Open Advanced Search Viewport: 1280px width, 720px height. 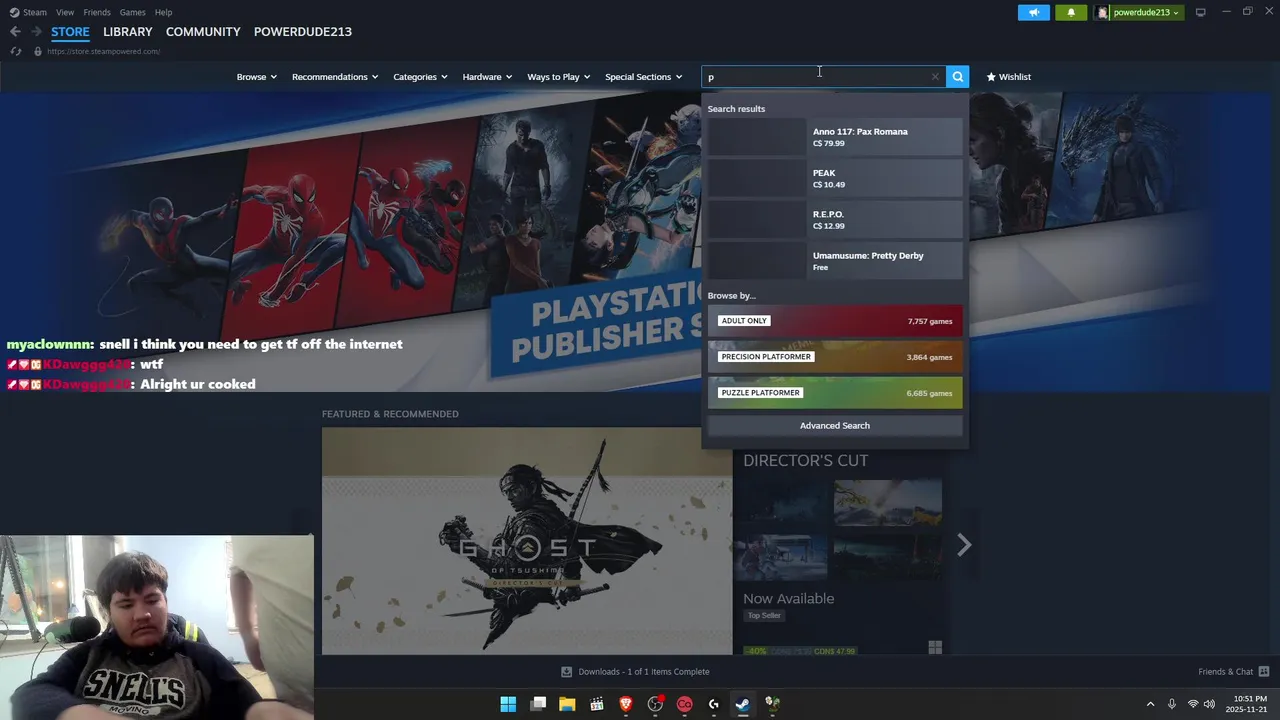[835, 426]
